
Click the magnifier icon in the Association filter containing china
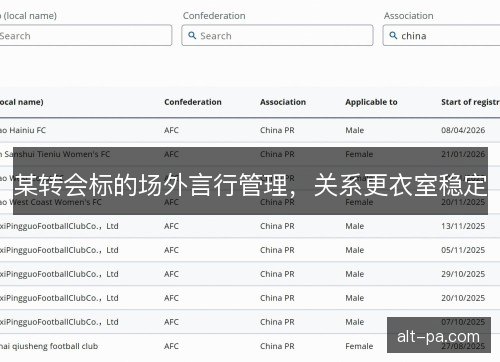pos(393,35)
